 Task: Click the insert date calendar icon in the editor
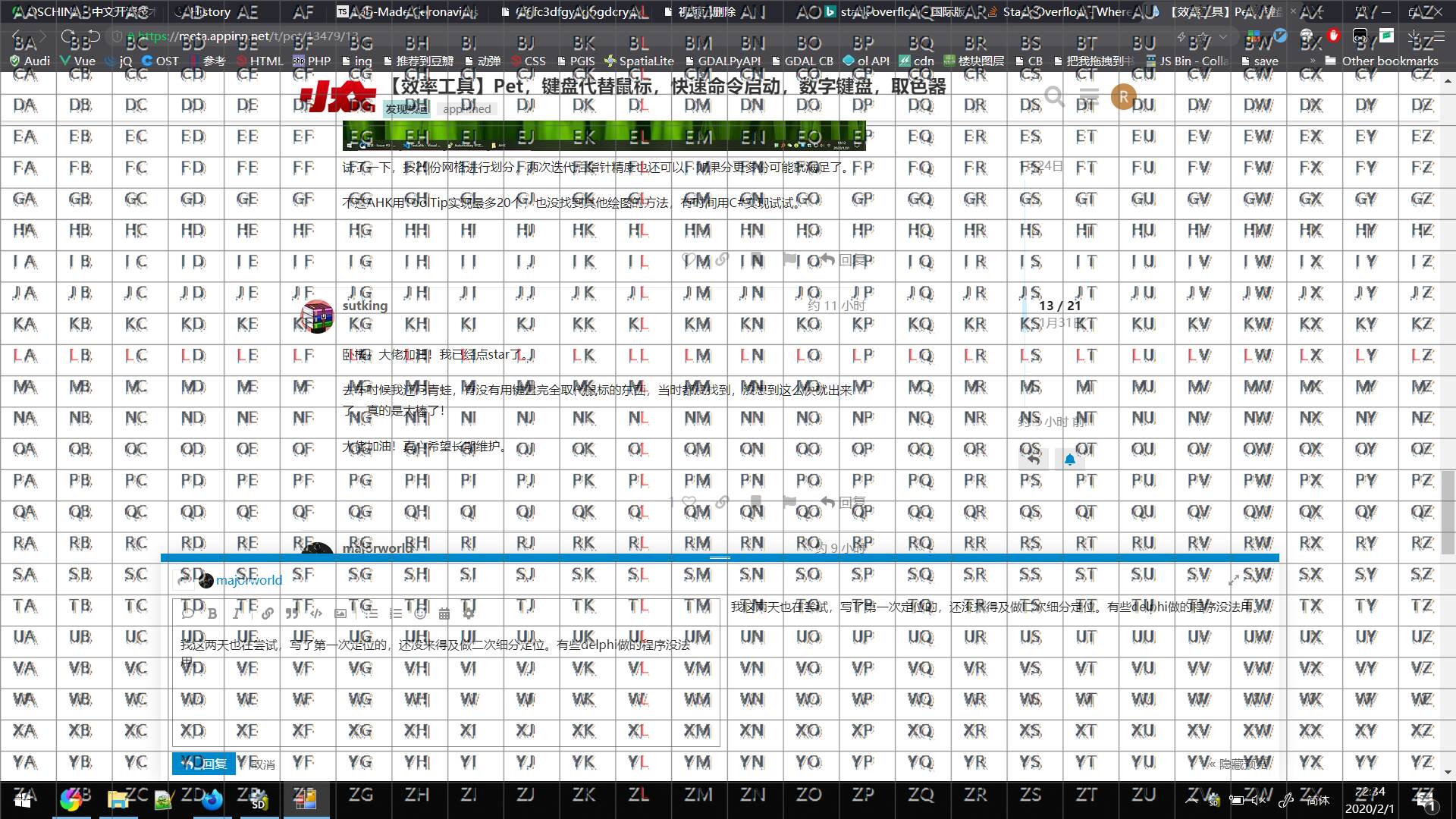tap(444, 613)
